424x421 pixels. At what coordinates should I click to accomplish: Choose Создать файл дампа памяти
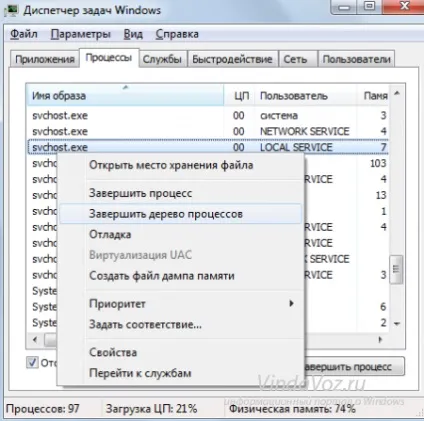180,276
